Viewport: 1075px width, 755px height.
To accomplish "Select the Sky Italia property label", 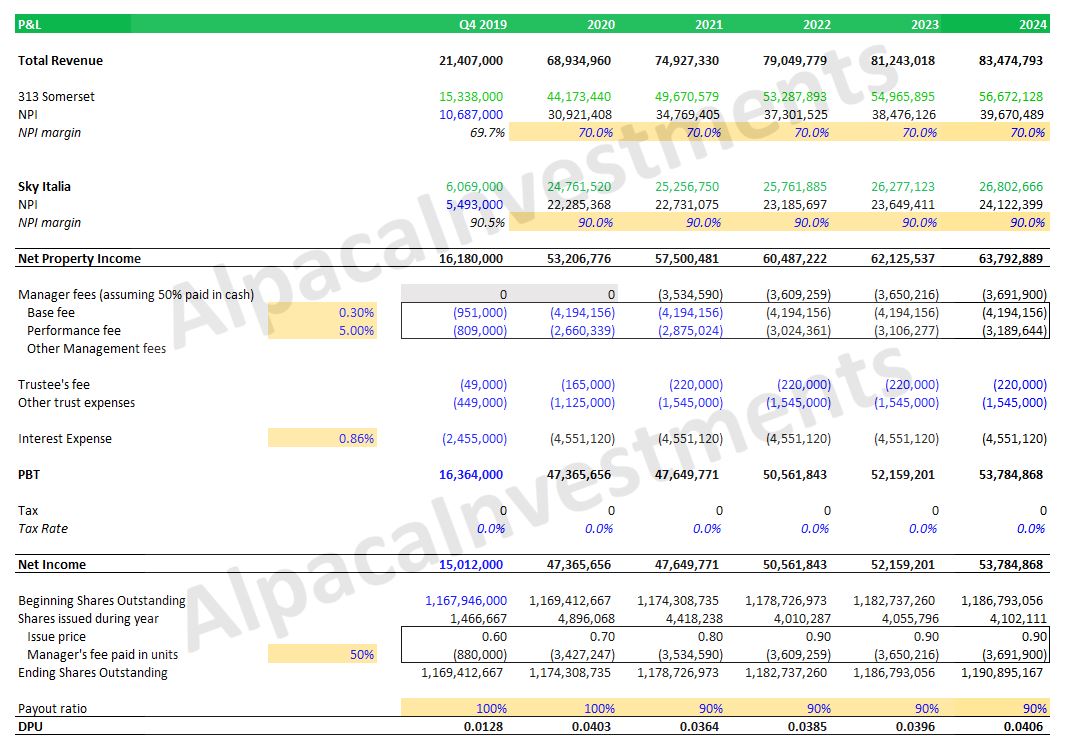I will [x=45, y=186].
